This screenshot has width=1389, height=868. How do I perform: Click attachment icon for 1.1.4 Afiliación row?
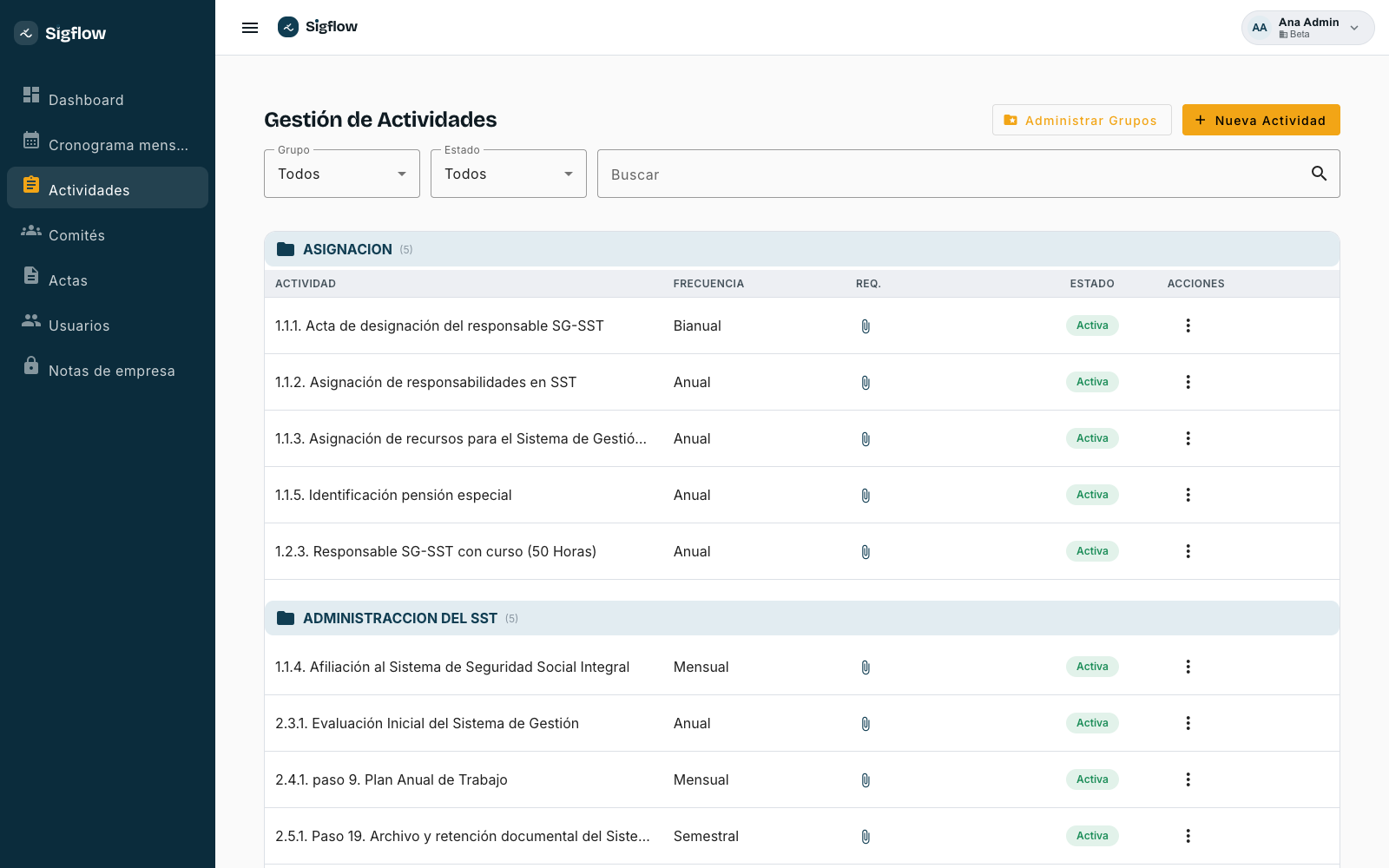866,667
